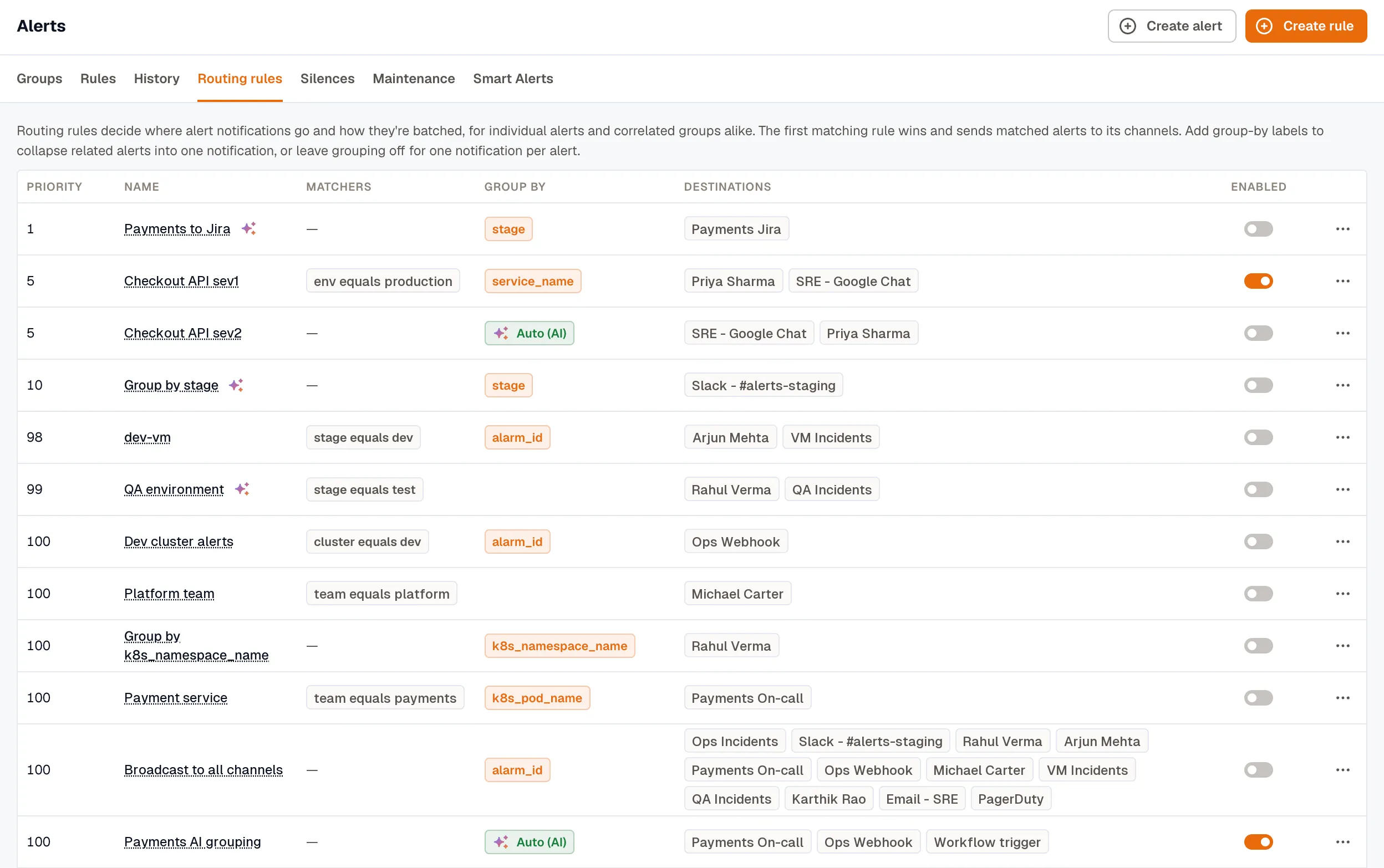Click the k8s_pod_name group-by tag

(x=537, y=698)
